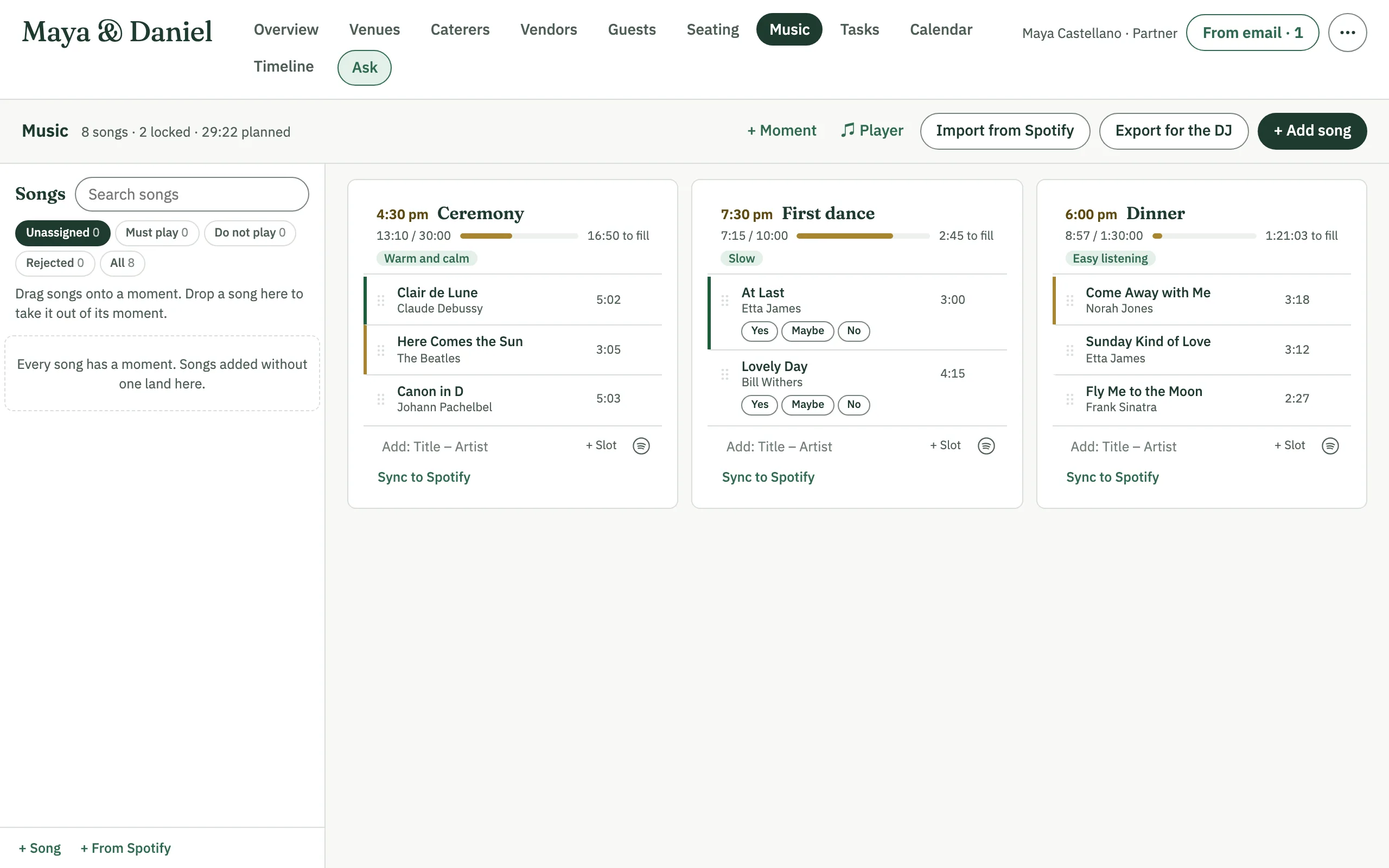The height and width of the screenshot is (868, 1389).
Task: Grab the drag handle for Lovely Day
Action: click(724, 374)
